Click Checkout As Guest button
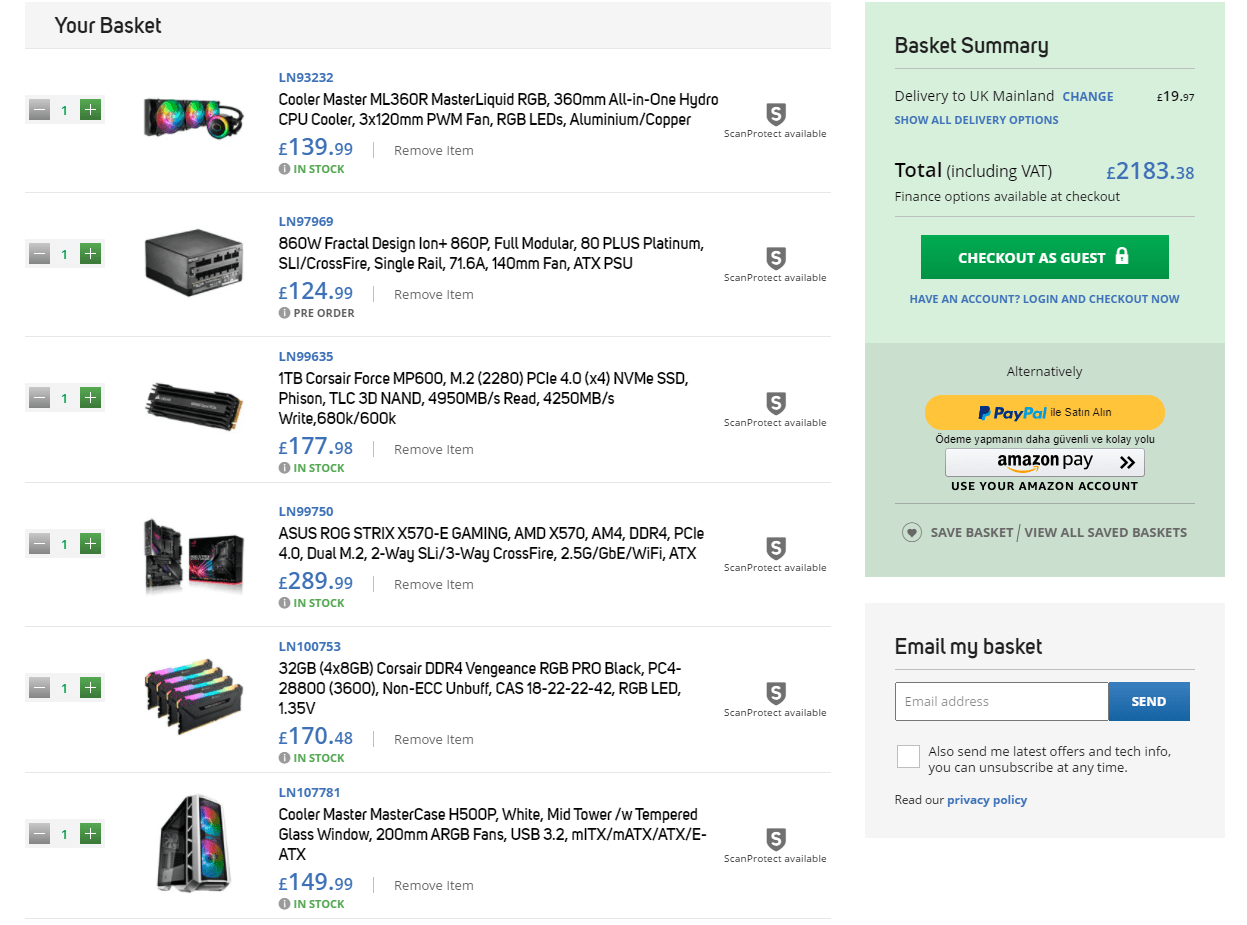 point(1044,257)
